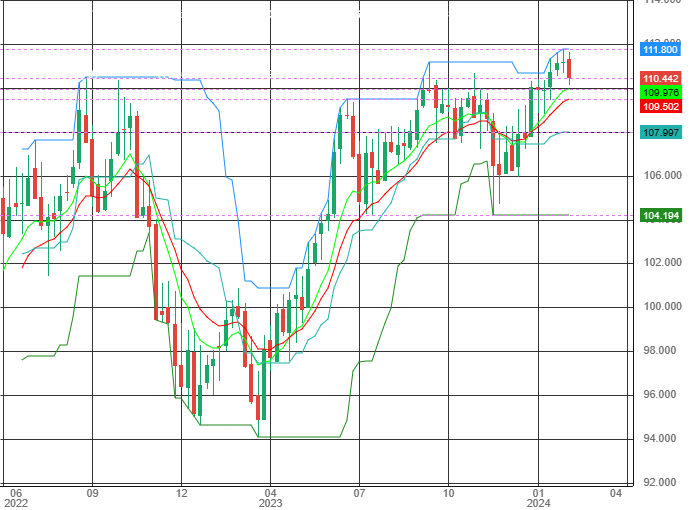Click the 12 month time axis label
The width and height of the screenshot is (690, 510).
[x=181, y=493]
